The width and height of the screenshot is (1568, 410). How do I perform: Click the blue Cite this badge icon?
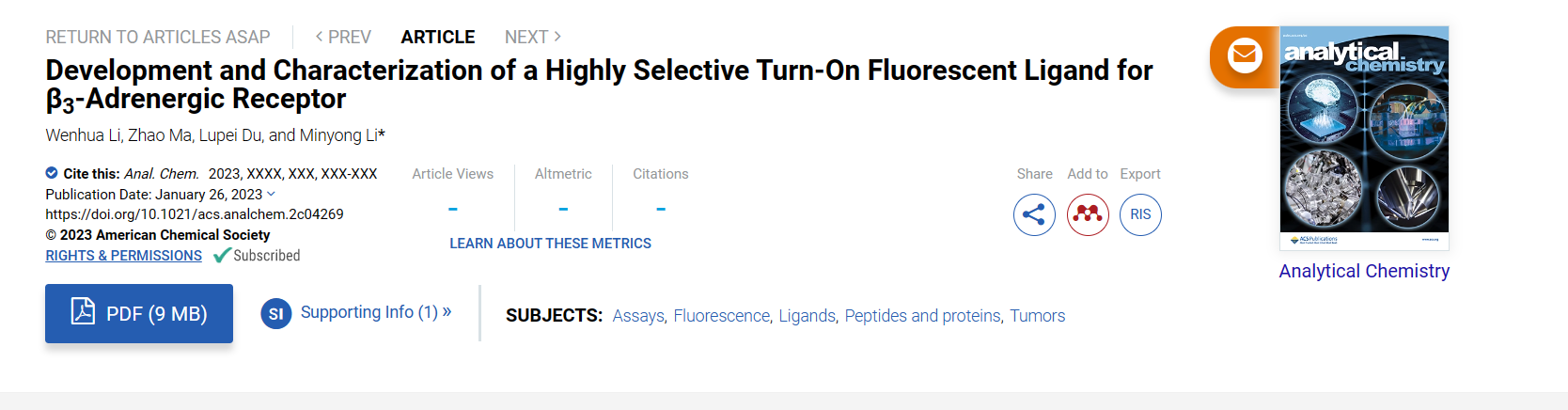click(x=52, y=173)
